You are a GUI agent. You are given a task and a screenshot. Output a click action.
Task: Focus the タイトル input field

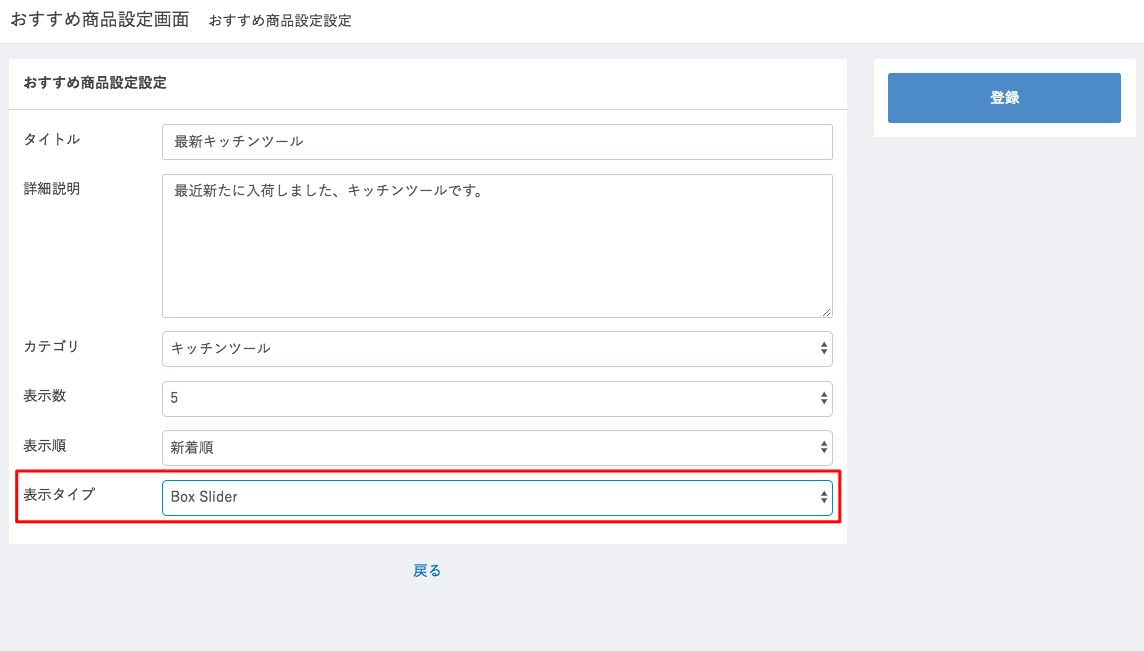click(497, 142)
